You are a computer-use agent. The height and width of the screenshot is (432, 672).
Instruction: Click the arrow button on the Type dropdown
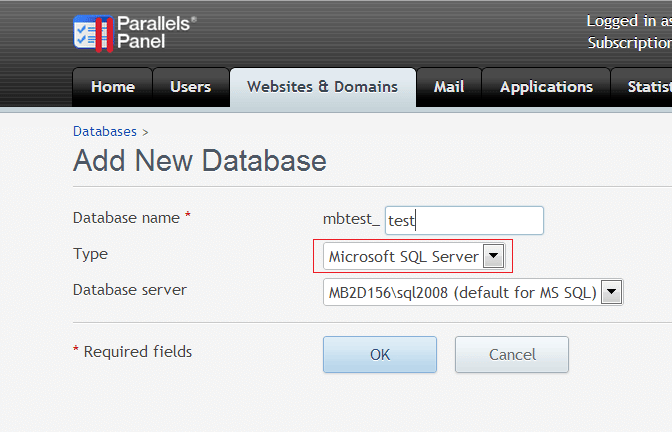pos(493,257)
